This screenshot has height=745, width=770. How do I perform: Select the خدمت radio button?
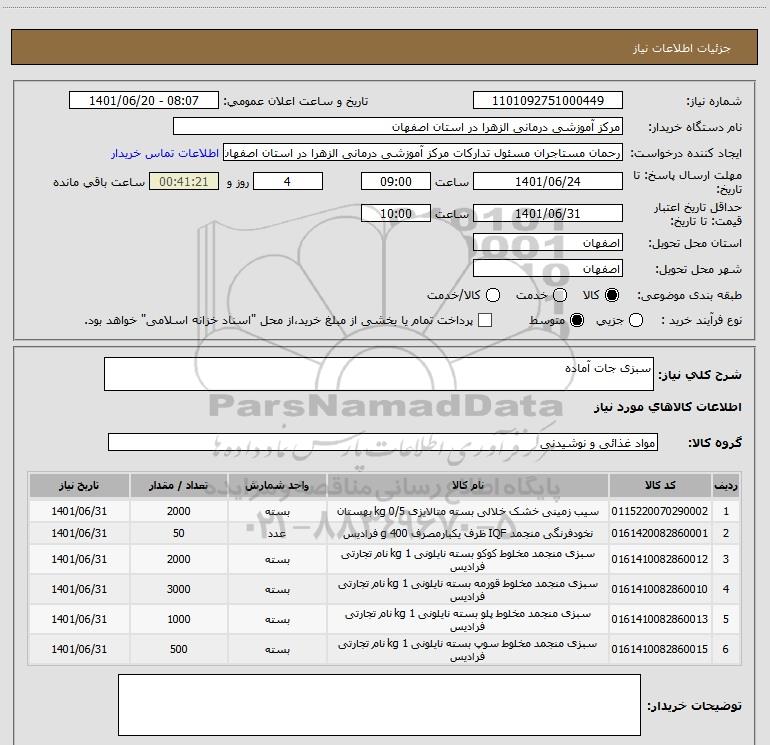pos(560,295)
